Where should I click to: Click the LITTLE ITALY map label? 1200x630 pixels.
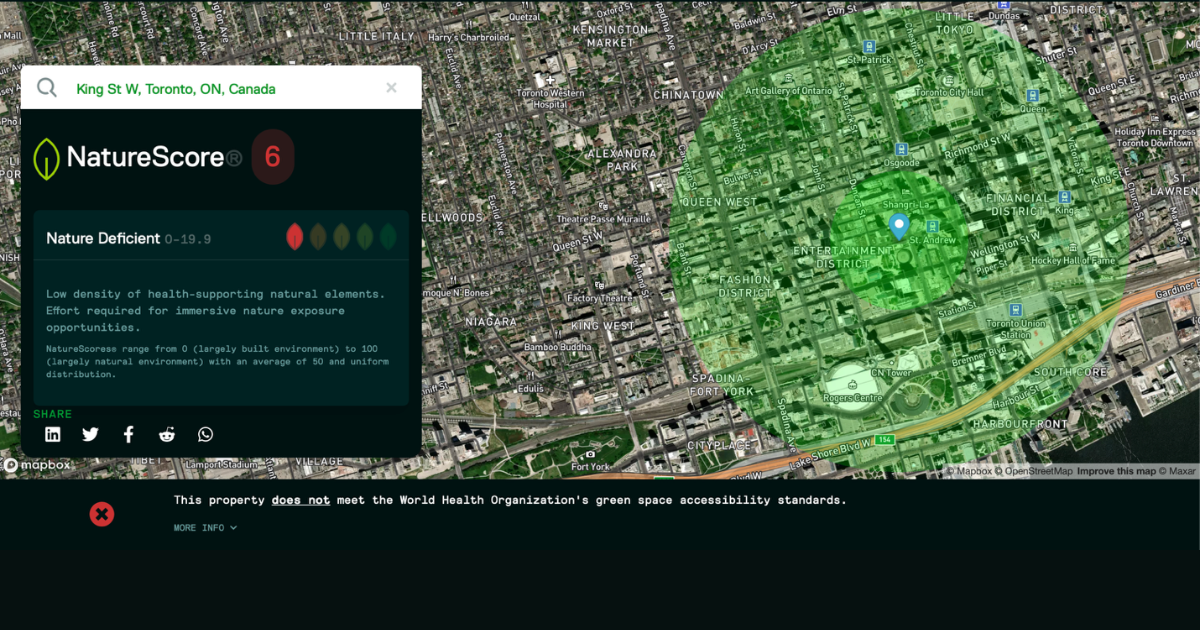click(x=376, y=36)
